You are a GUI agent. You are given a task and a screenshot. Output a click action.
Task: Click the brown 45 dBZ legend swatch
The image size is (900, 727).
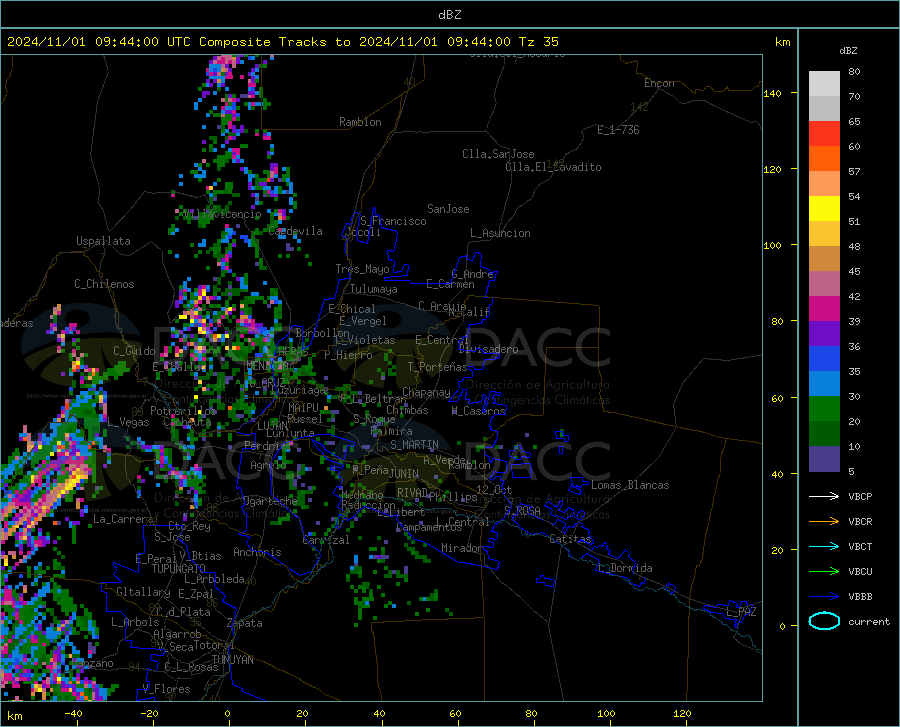coord(824,259)
